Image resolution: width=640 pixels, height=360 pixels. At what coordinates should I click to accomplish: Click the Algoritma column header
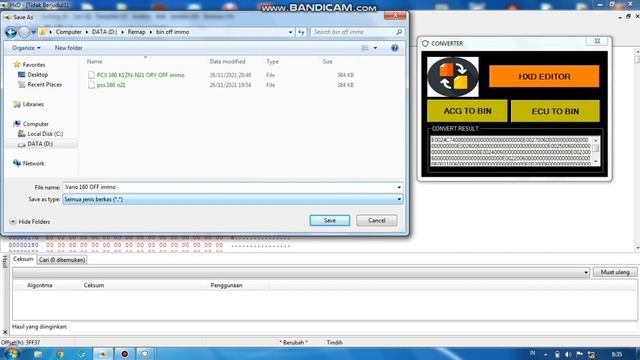(40, 285)
